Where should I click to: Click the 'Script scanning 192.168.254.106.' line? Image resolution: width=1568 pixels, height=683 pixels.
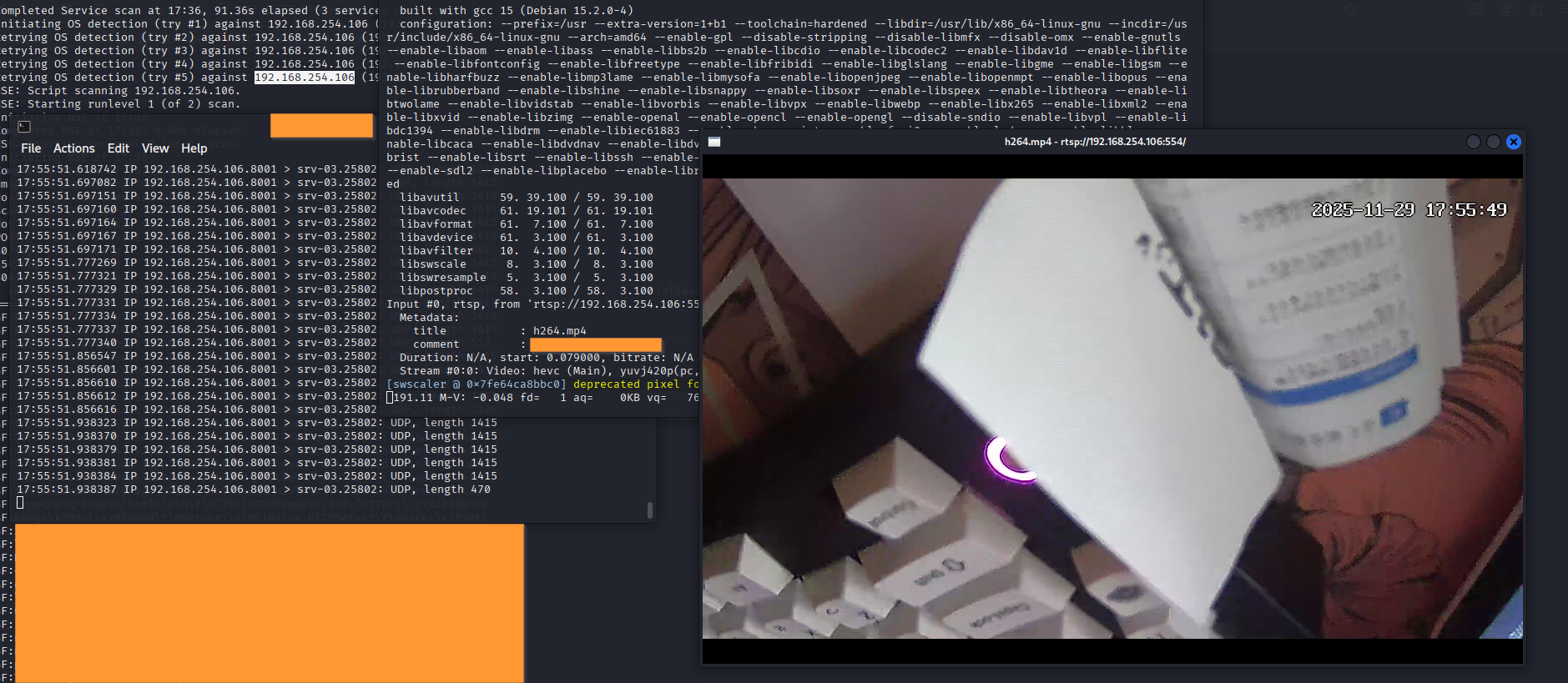pos(120,91)
